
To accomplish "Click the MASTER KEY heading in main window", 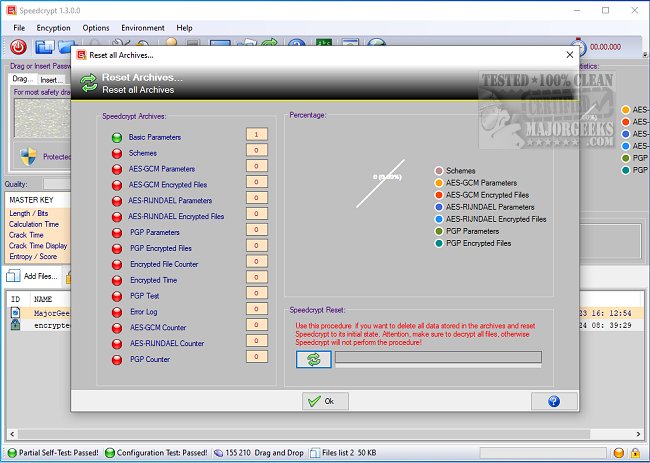I will (x=32, y=200).
